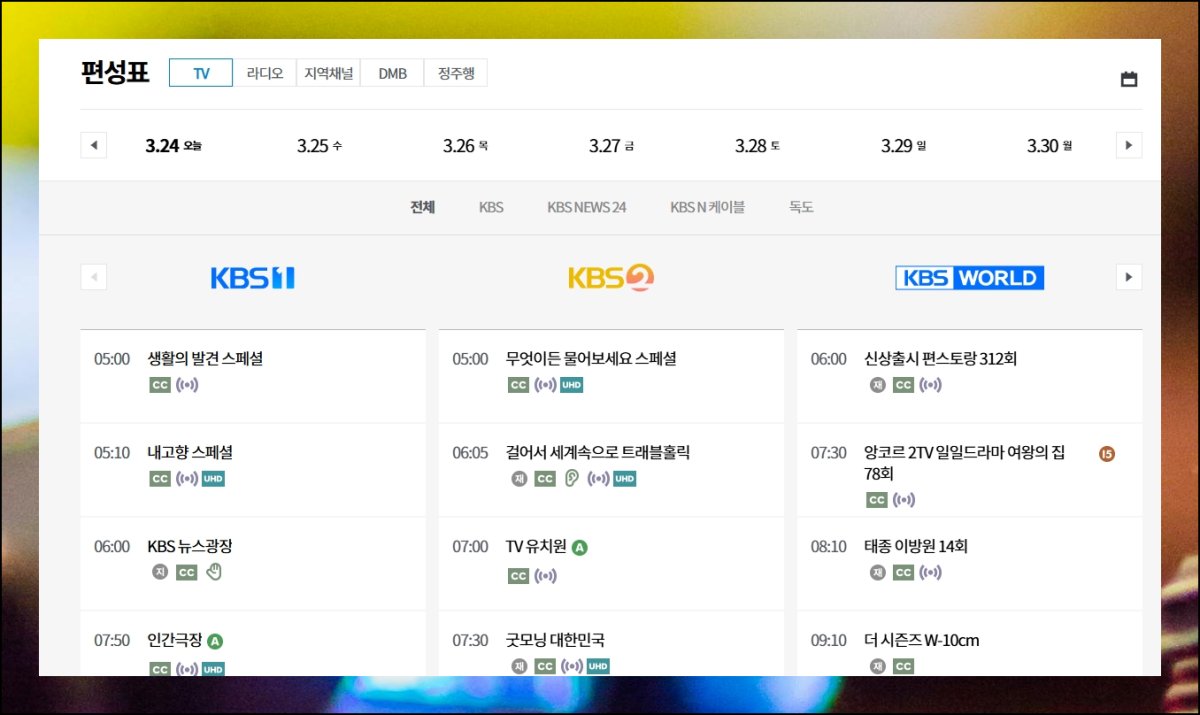Select date 3.29 일
Image resolution: width=1200 pixels, height=715 pixels.
(x=903, y=146)
